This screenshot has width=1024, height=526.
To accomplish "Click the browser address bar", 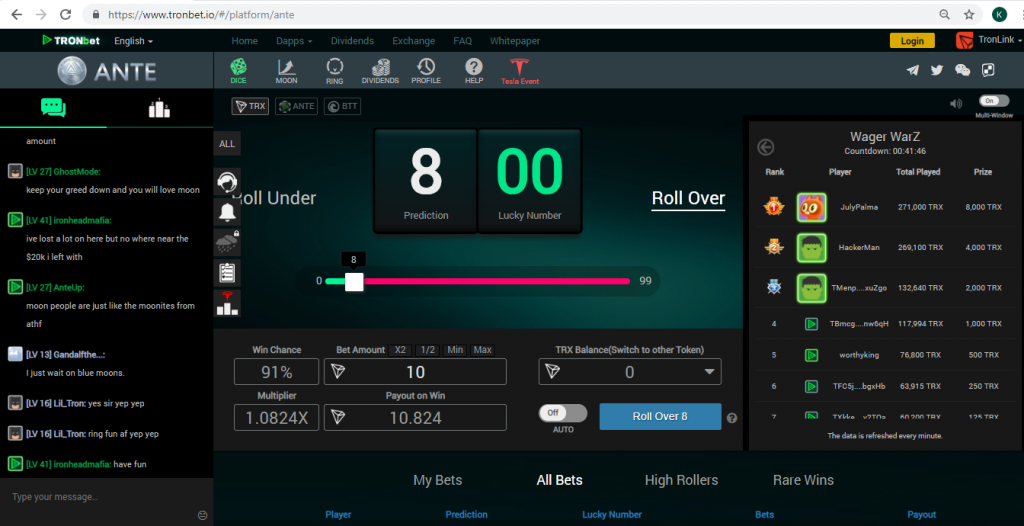I will click(x=509, y=14).
